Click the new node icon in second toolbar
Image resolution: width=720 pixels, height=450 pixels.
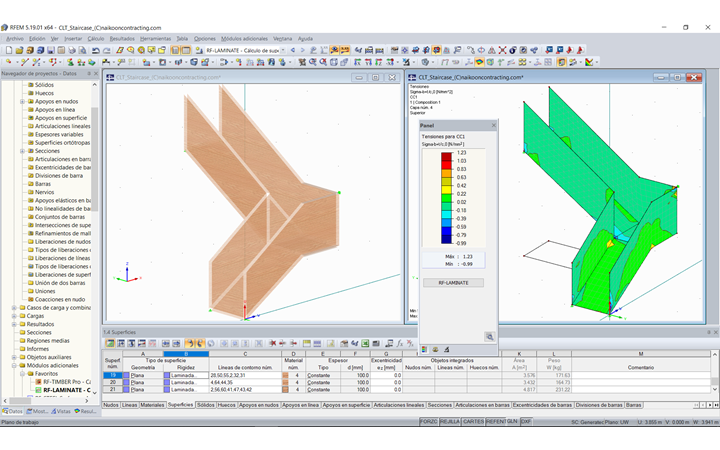click(9, 62)
